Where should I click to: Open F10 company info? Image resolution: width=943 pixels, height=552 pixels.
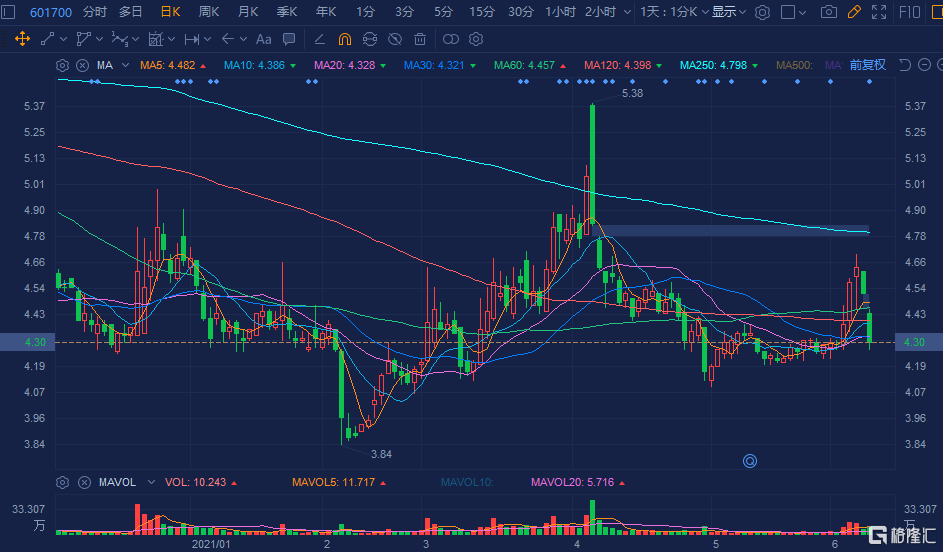pos(910,12)
